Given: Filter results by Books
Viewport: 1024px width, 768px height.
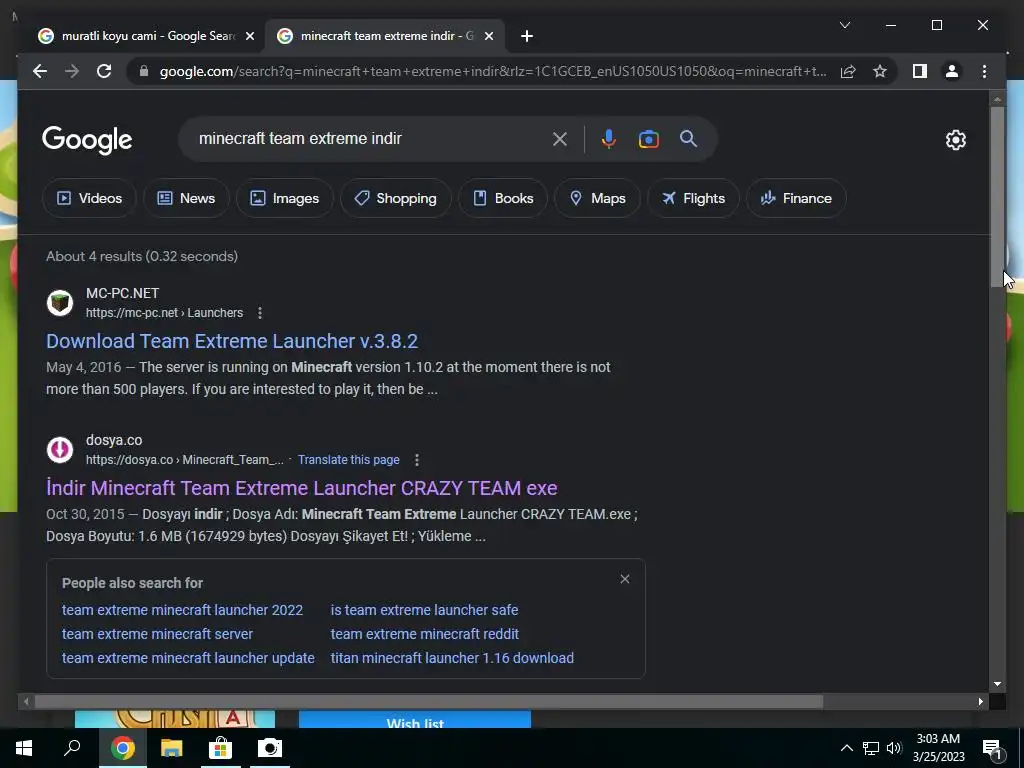Looking at the screenshot, I should click(x=503, y=198).
